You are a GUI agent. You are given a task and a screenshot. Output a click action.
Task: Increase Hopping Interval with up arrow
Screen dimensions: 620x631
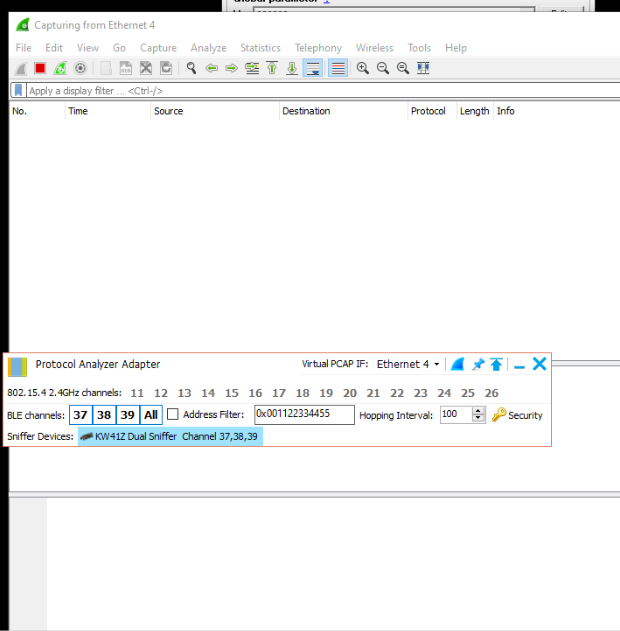point(478,411)
